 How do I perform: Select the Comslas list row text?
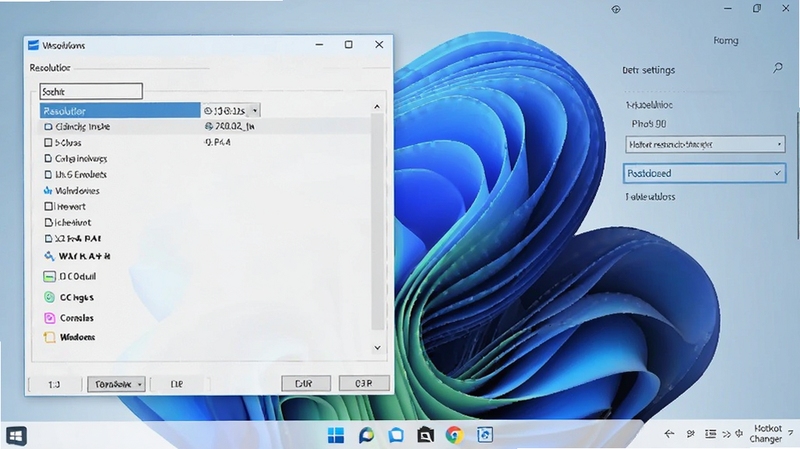click(77, 318)
